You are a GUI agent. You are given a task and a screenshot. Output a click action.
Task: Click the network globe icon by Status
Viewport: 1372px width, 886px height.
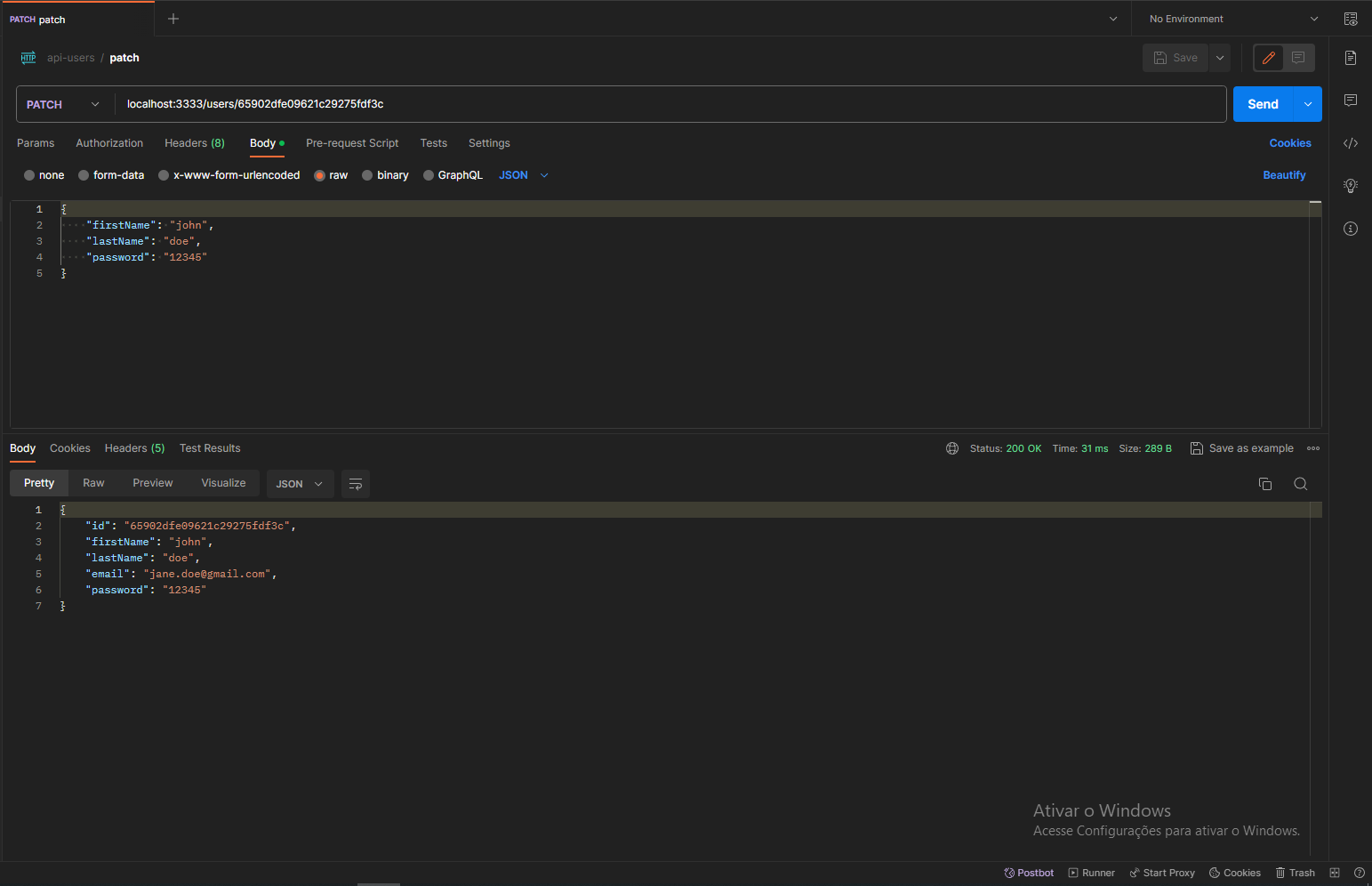tap(952, 448)
